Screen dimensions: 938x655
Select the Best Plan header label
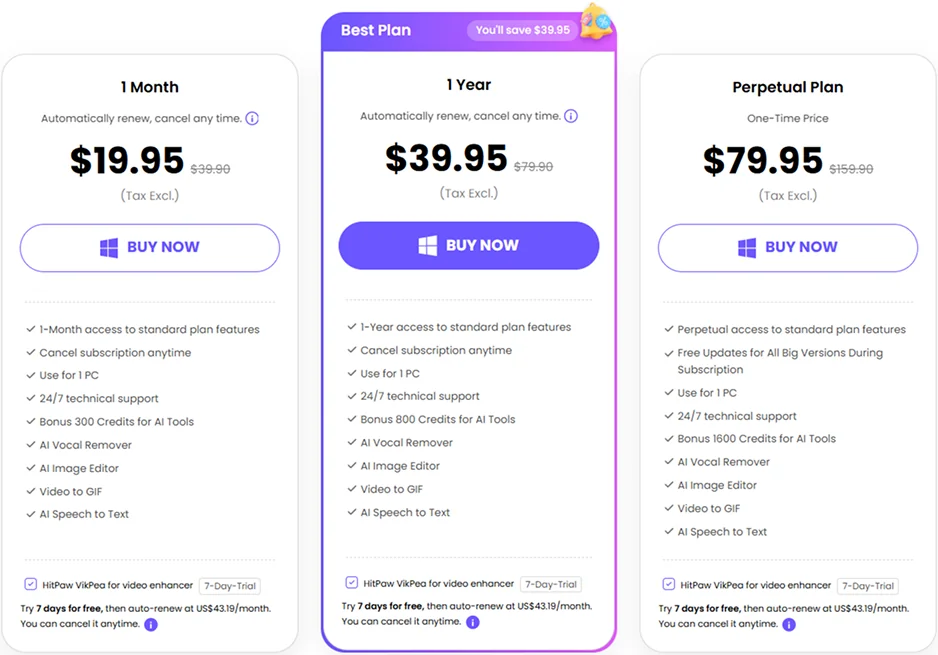376,30
